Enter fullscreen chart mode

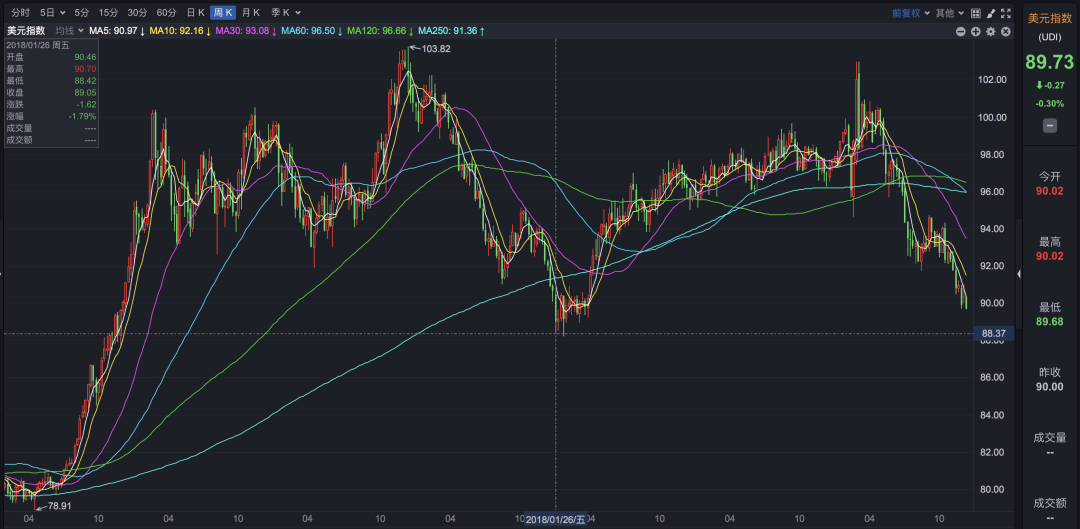pyautogui.click(x=1005, y=13)
